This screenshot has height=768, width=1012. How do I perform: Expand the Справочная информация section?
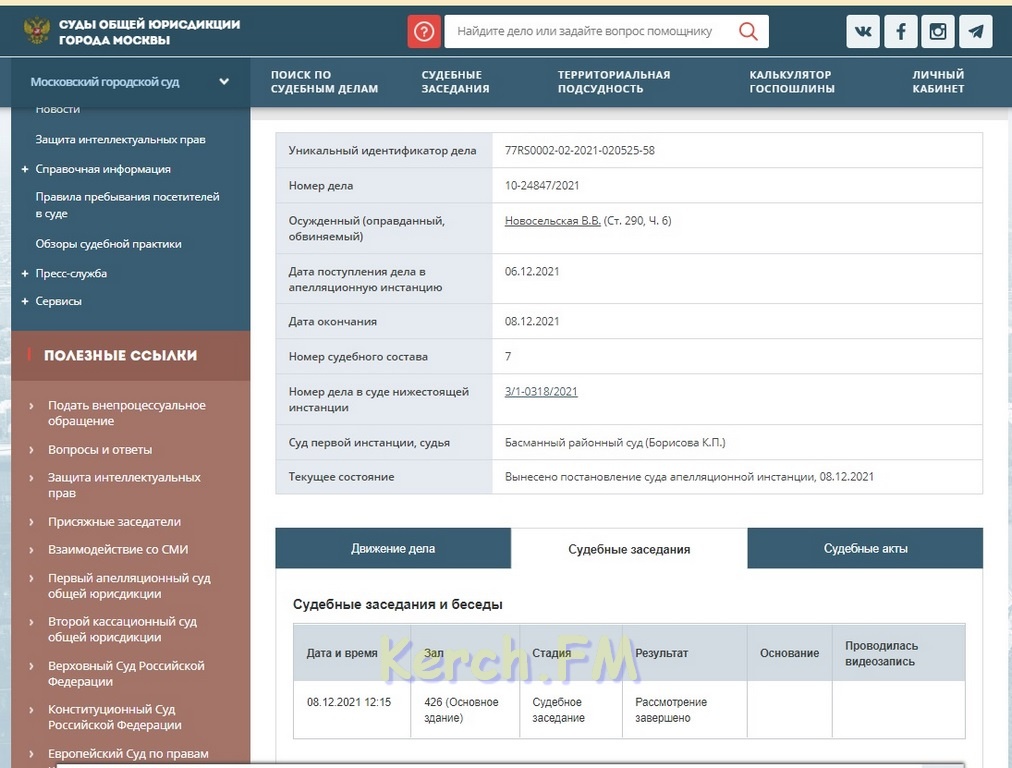click(x=24, y=169)
